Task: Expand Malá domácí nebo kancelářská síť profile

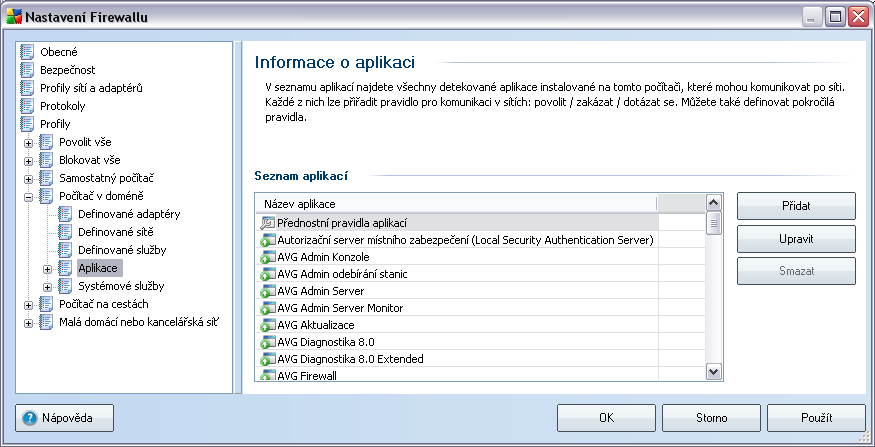Action: click(x=28, y=323)
